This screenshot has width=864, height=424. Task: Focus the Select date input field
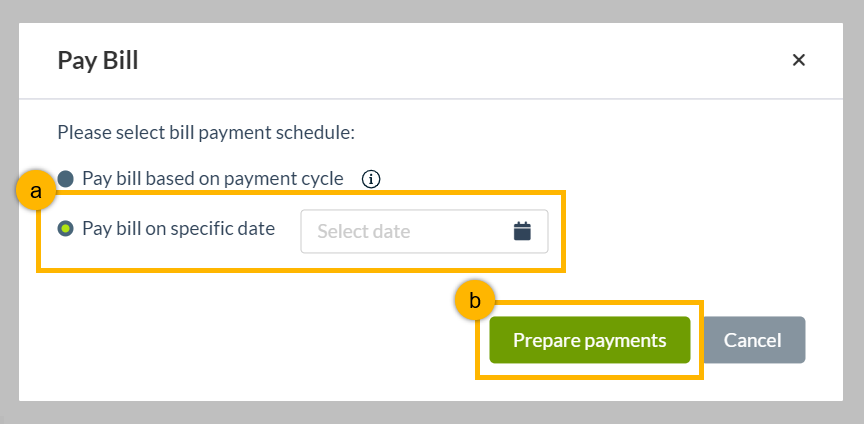[x=424, y=232]
